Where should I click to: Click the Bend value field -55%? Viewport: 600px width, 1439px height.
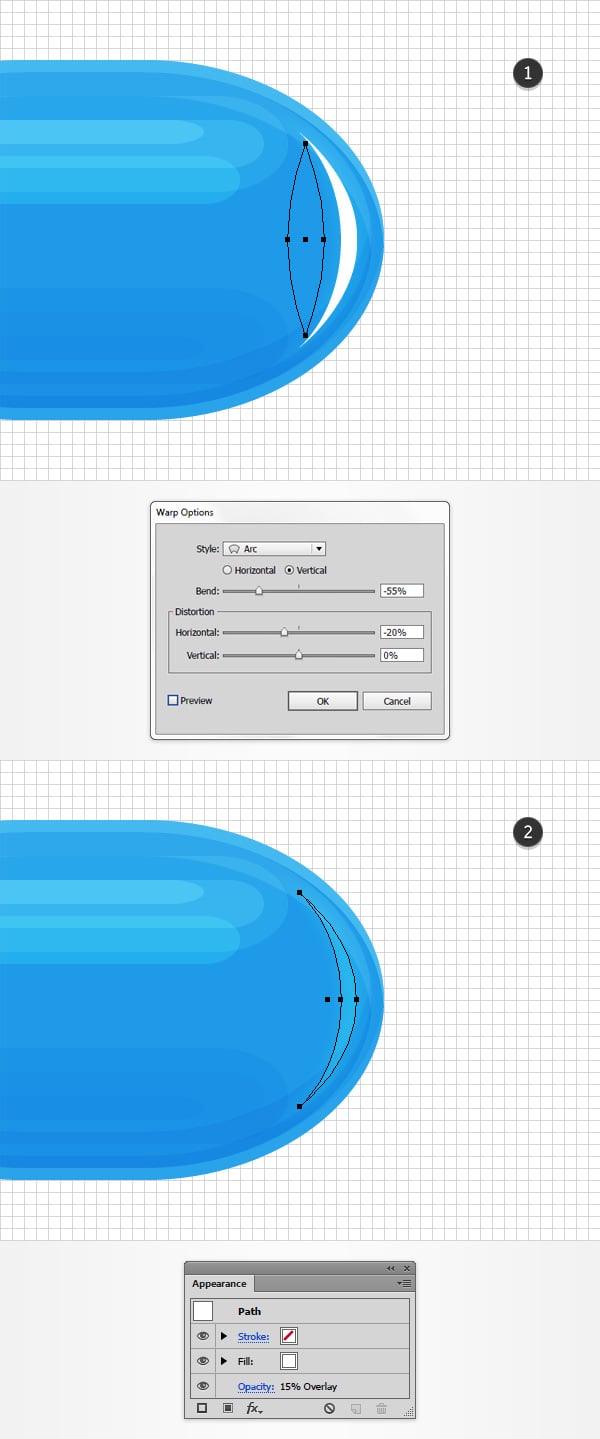tap(402, 591)
